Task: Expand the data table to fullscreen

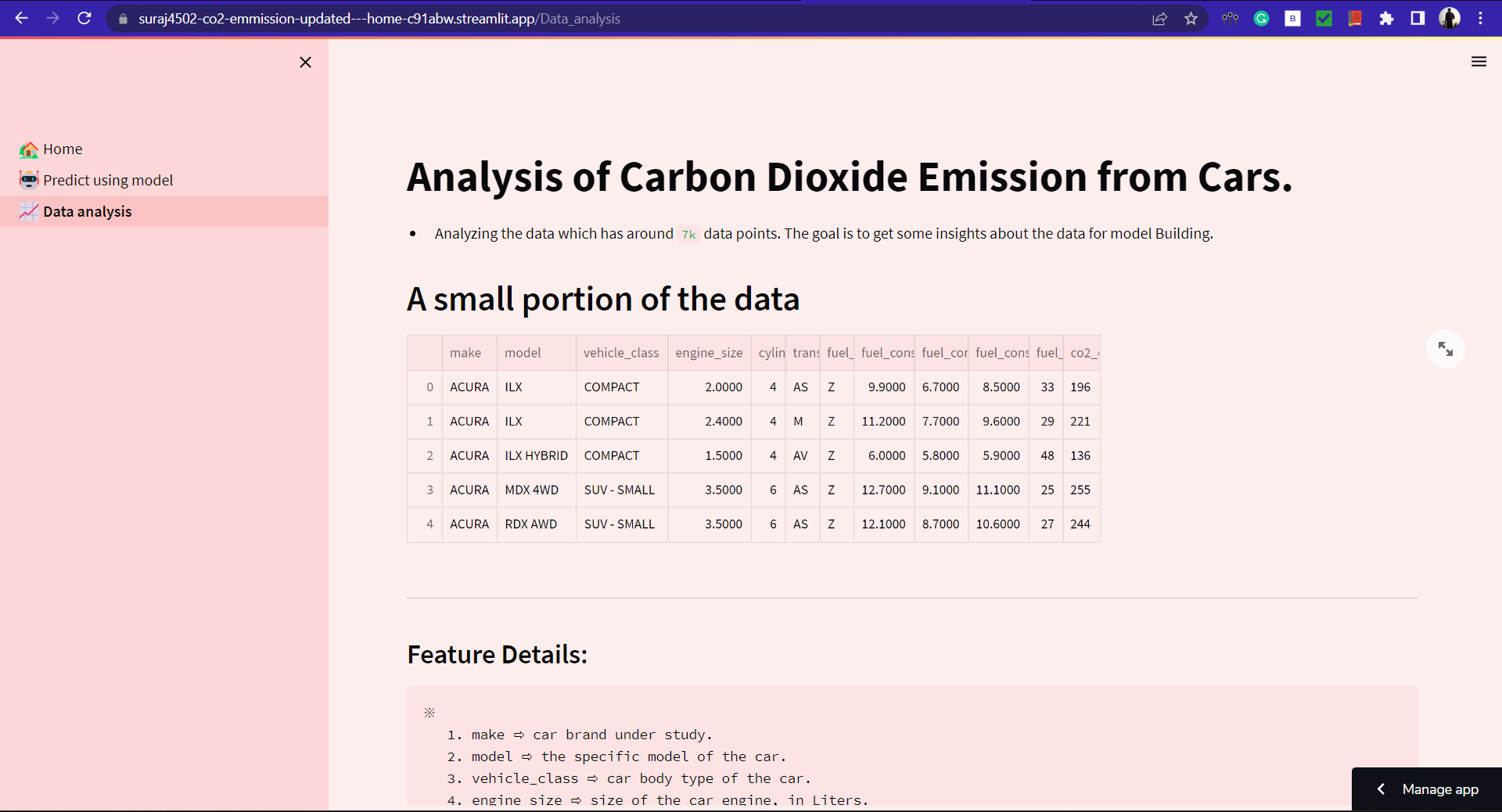Action: [1446, 349]
